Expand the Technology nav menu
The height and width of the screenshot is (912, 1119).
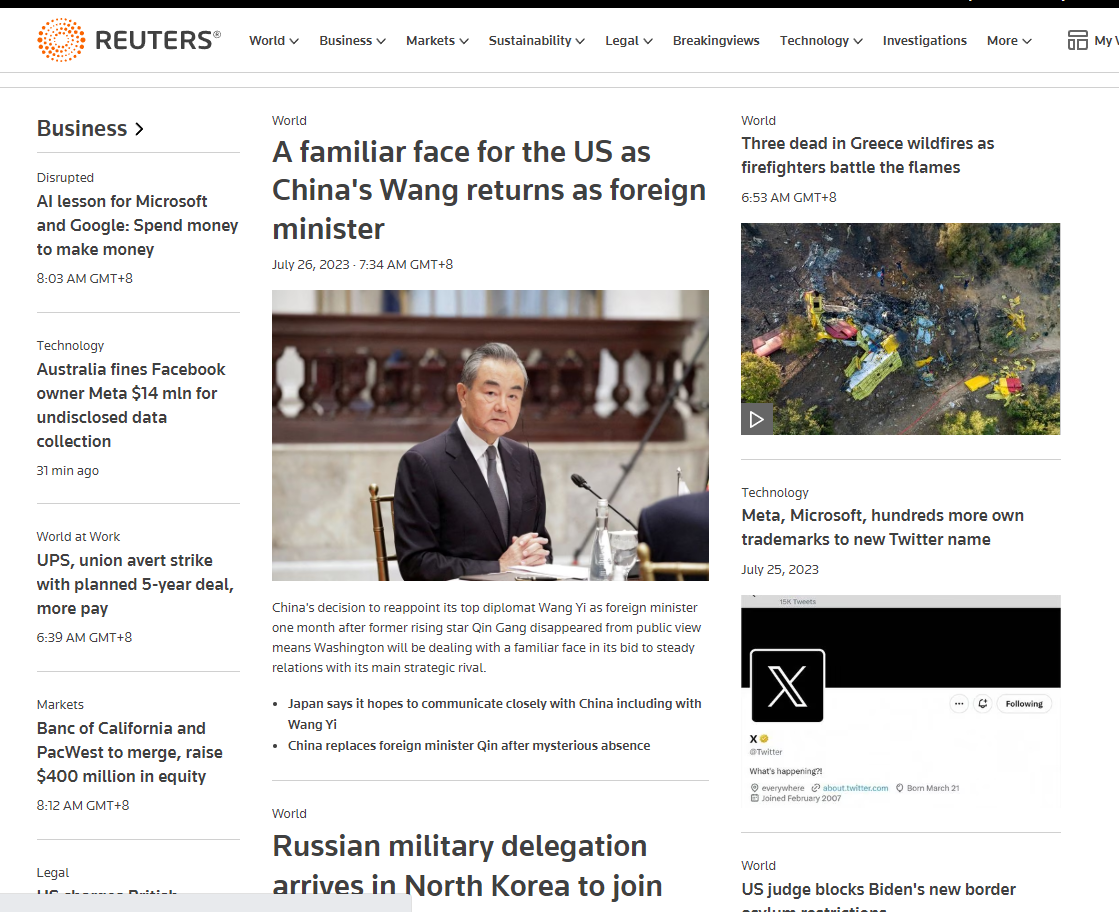(821, 41)
